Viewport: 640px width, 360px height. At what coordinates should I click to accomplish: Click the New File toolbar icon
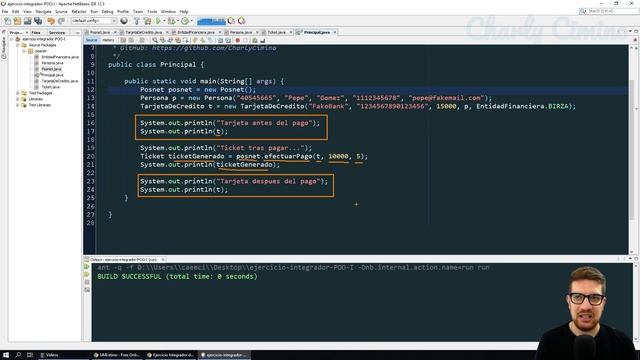point(7,21)
